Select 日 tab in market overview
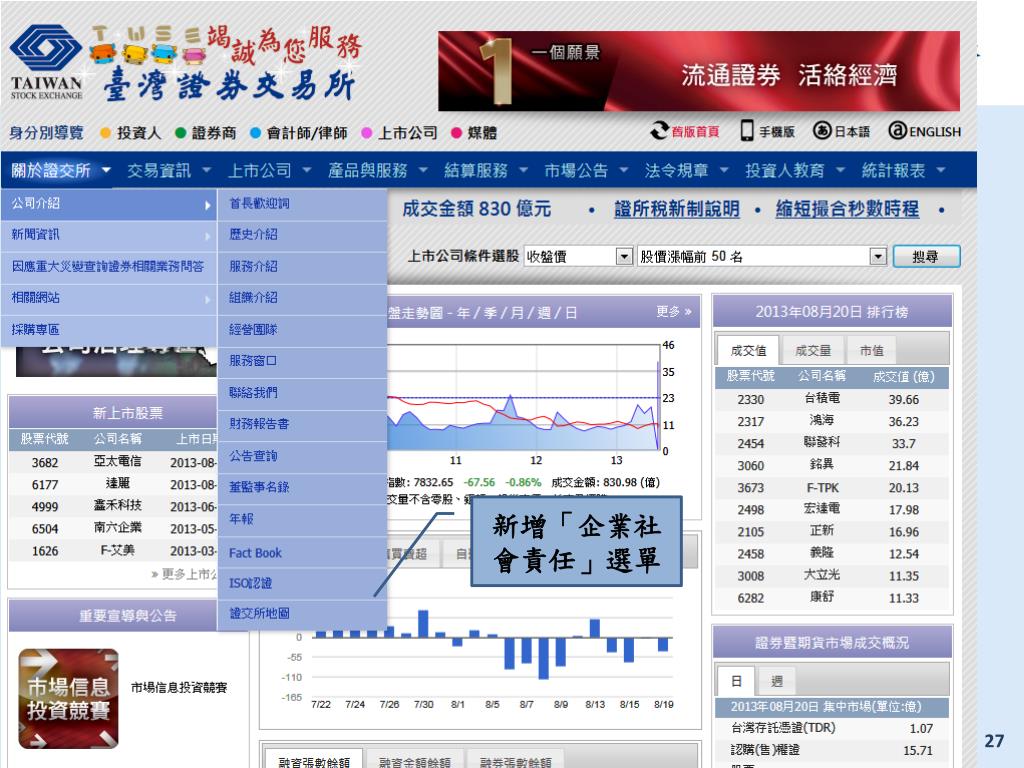1024x768 pixels. 736,681
